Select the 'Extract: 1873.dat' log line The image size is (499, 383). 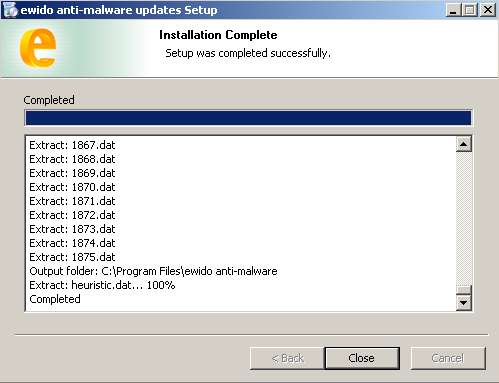[72, 229]
